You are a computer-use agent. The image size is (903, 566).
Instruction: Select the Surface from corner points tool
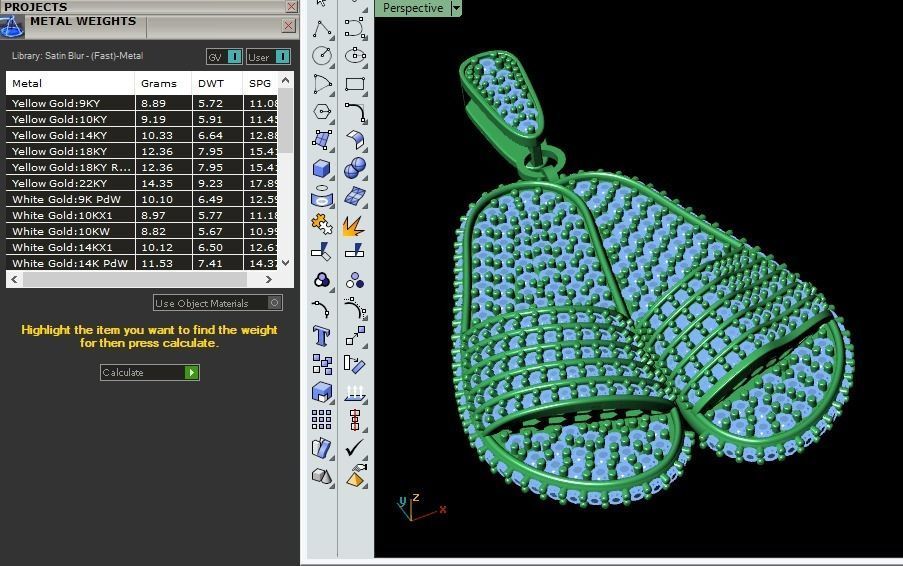[322, 139]
